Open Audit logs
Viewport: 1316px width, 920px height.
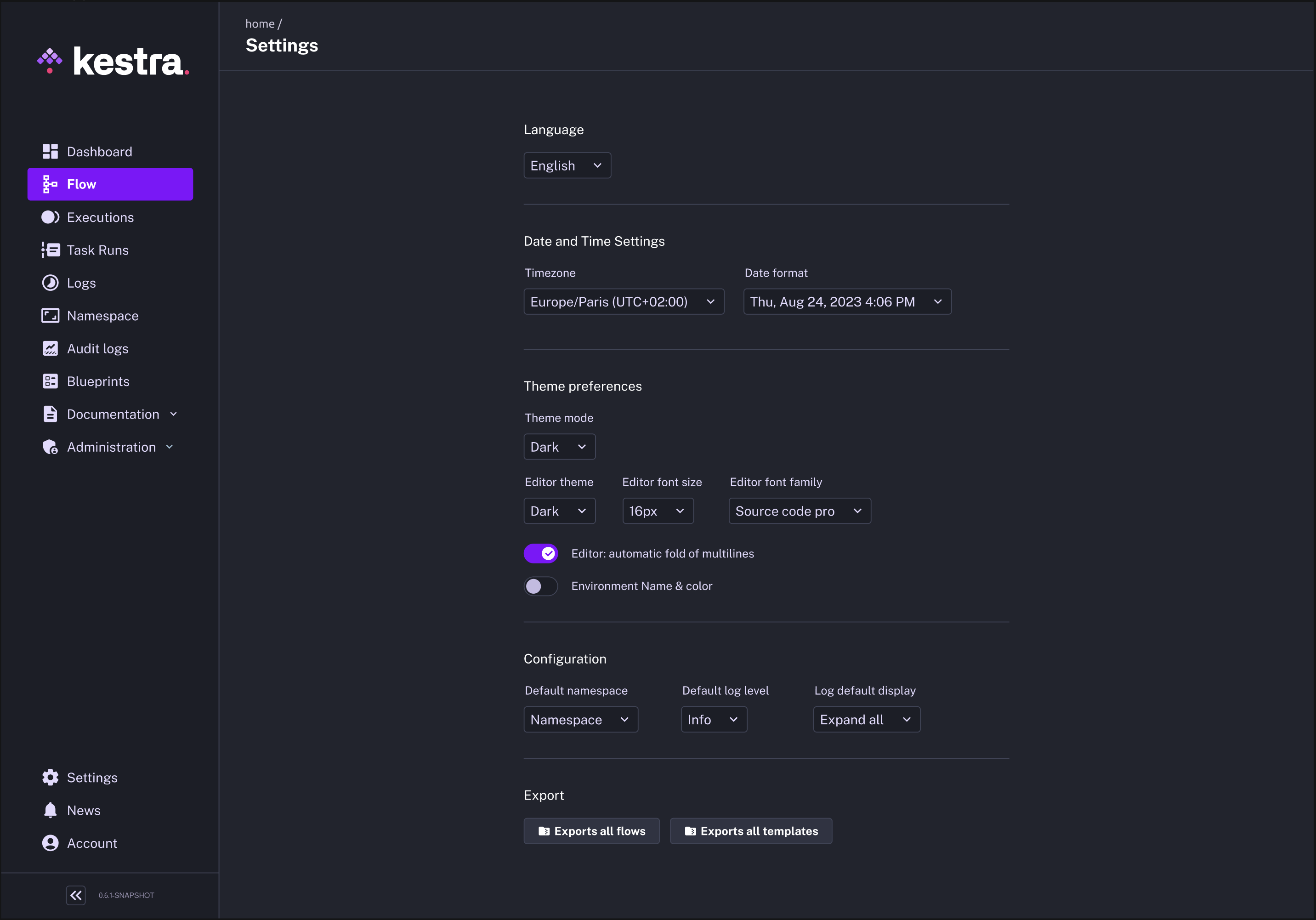[97, 348]
